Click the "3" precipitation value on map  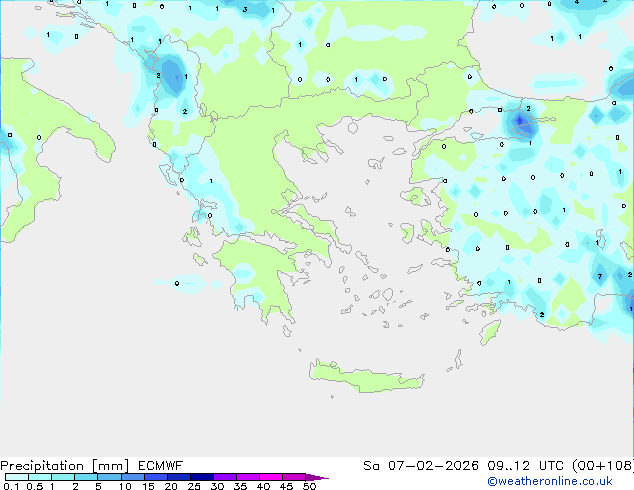tap(245, 9)
